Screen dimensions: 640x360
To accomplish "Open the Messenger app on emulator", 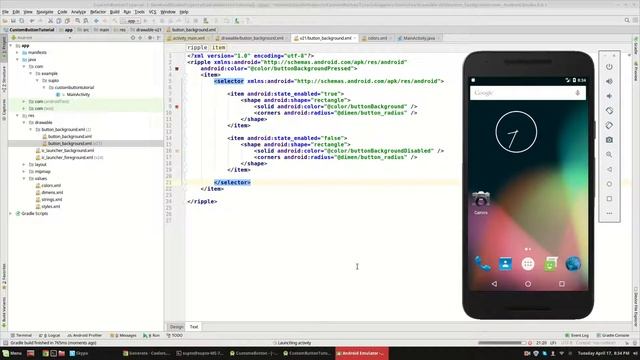I will pos(551,264).
